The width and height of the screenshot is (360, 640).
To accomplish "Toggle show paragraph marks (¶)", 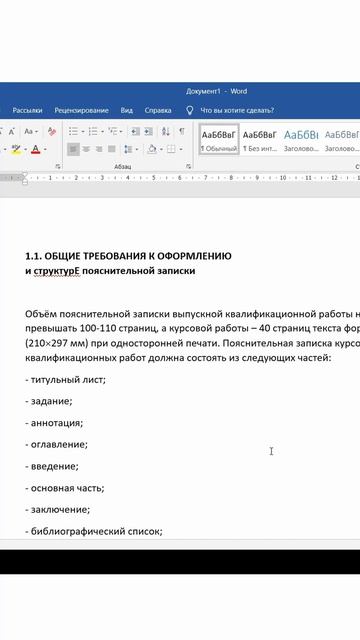I will point(182,131).
